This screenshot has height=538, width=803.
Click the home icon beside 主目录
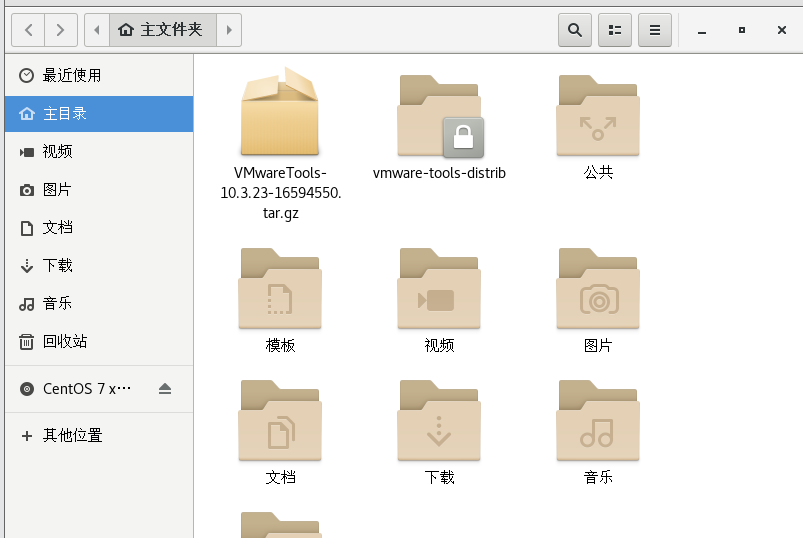point(27,114)
